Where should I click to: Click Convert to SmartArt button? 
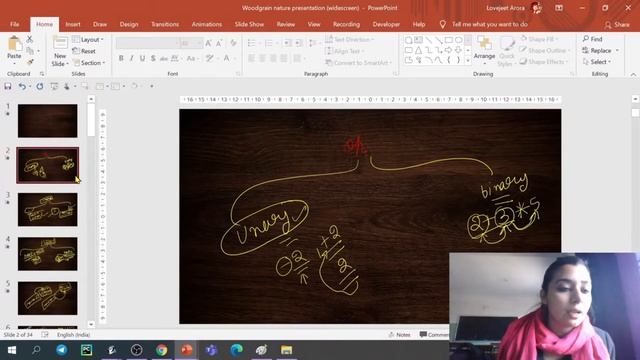[358, 62]
